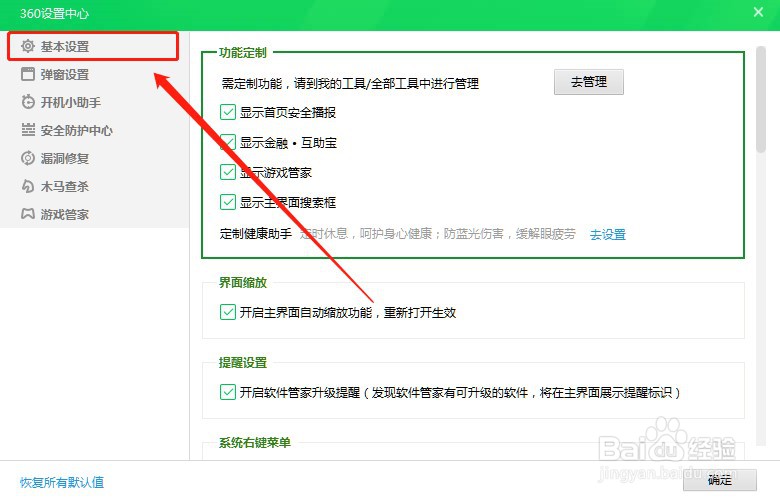Screen dimensions: 780x500
Task: Click the 360设置中心 title text
Action: click(54, 13)
